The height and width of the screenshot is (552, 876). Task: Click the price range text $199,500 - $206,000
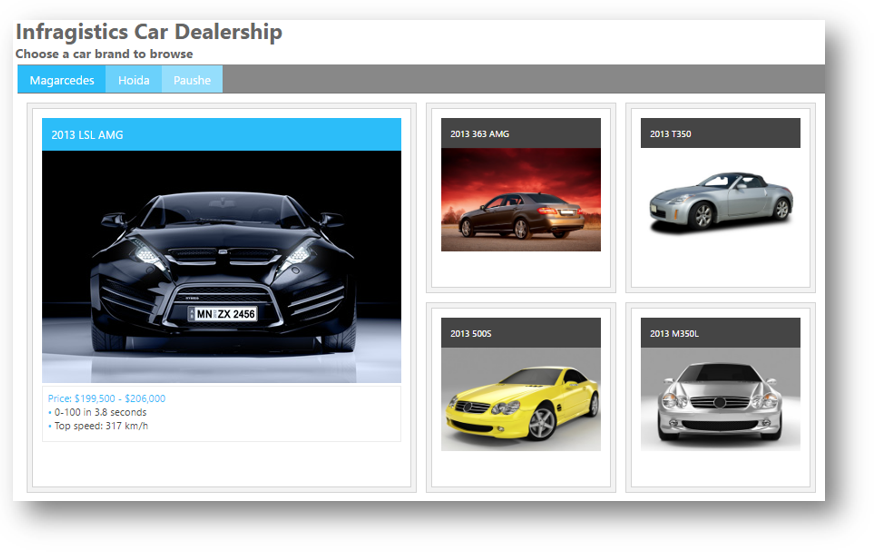coord(107,398)
